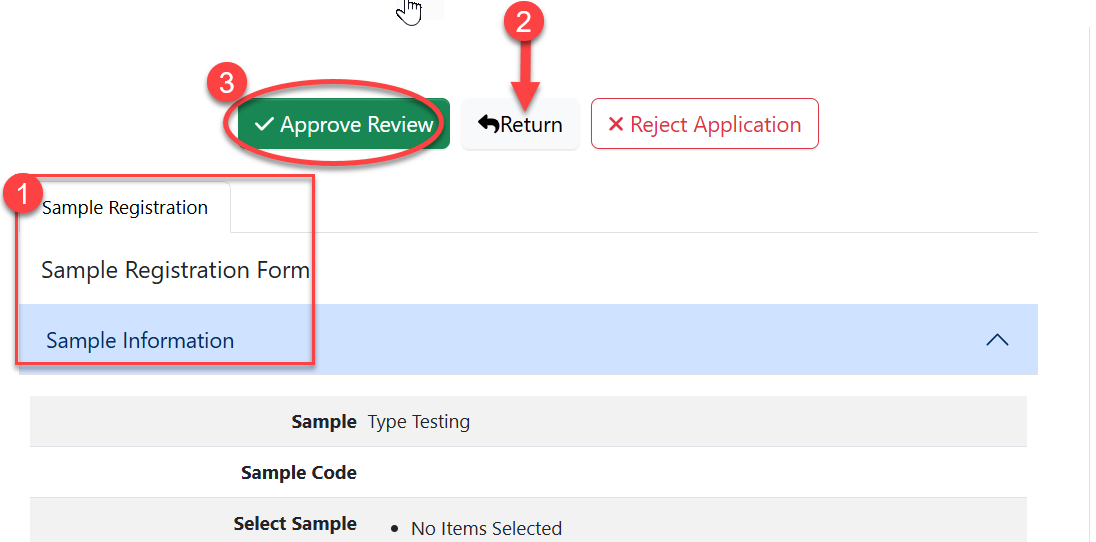Click the hand cursor icon at top

tap(409, 11)
